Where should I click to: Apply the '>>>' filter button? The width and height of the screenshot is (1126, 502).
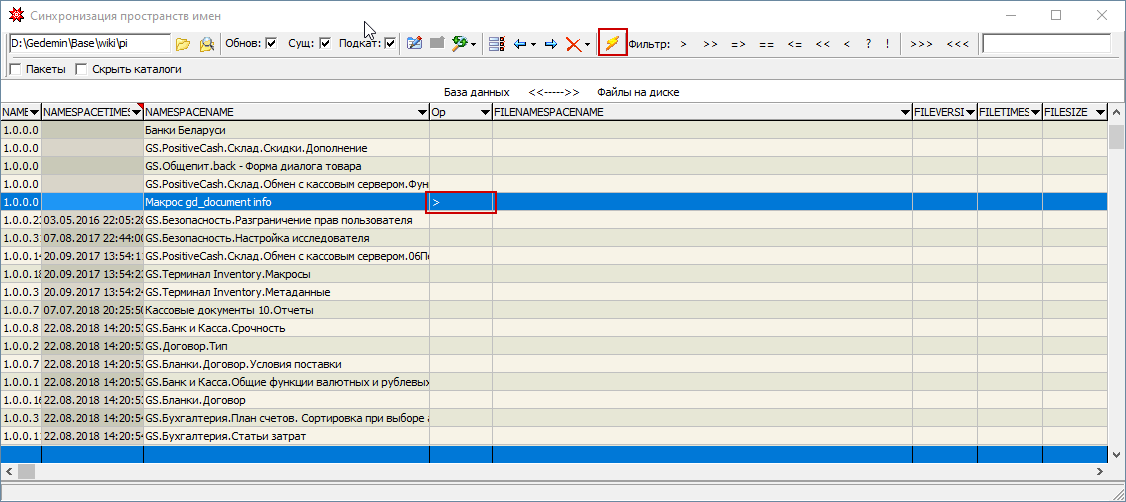(921, 44)
